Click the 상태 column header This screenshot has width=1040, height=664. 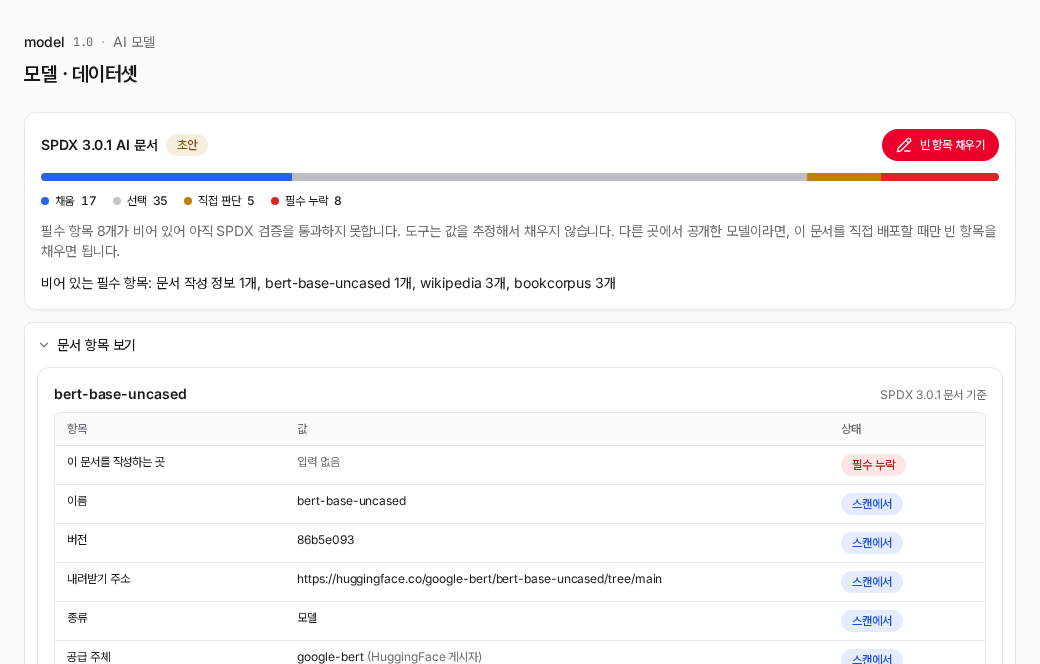pos(851,429)
